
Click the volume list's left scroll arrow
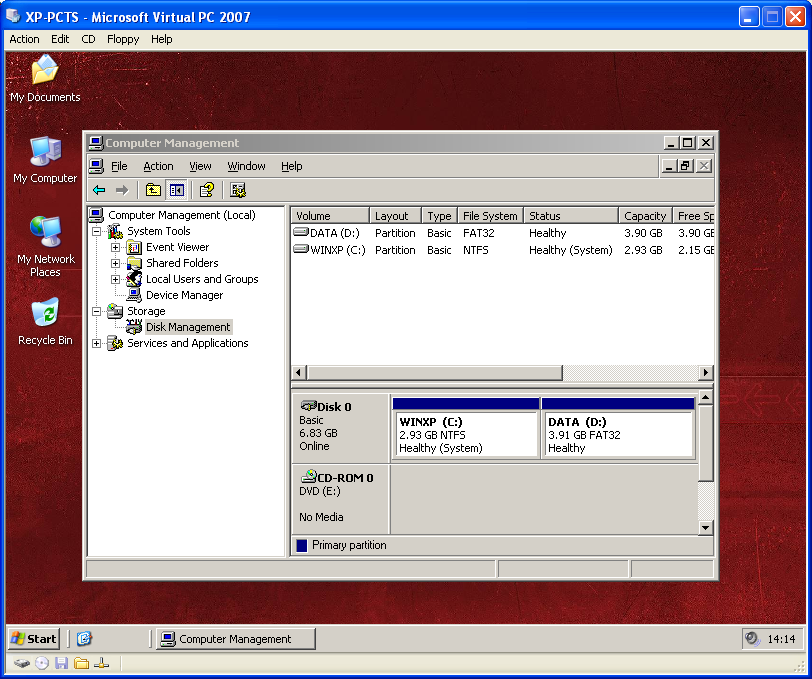click(x=298, y=372)
